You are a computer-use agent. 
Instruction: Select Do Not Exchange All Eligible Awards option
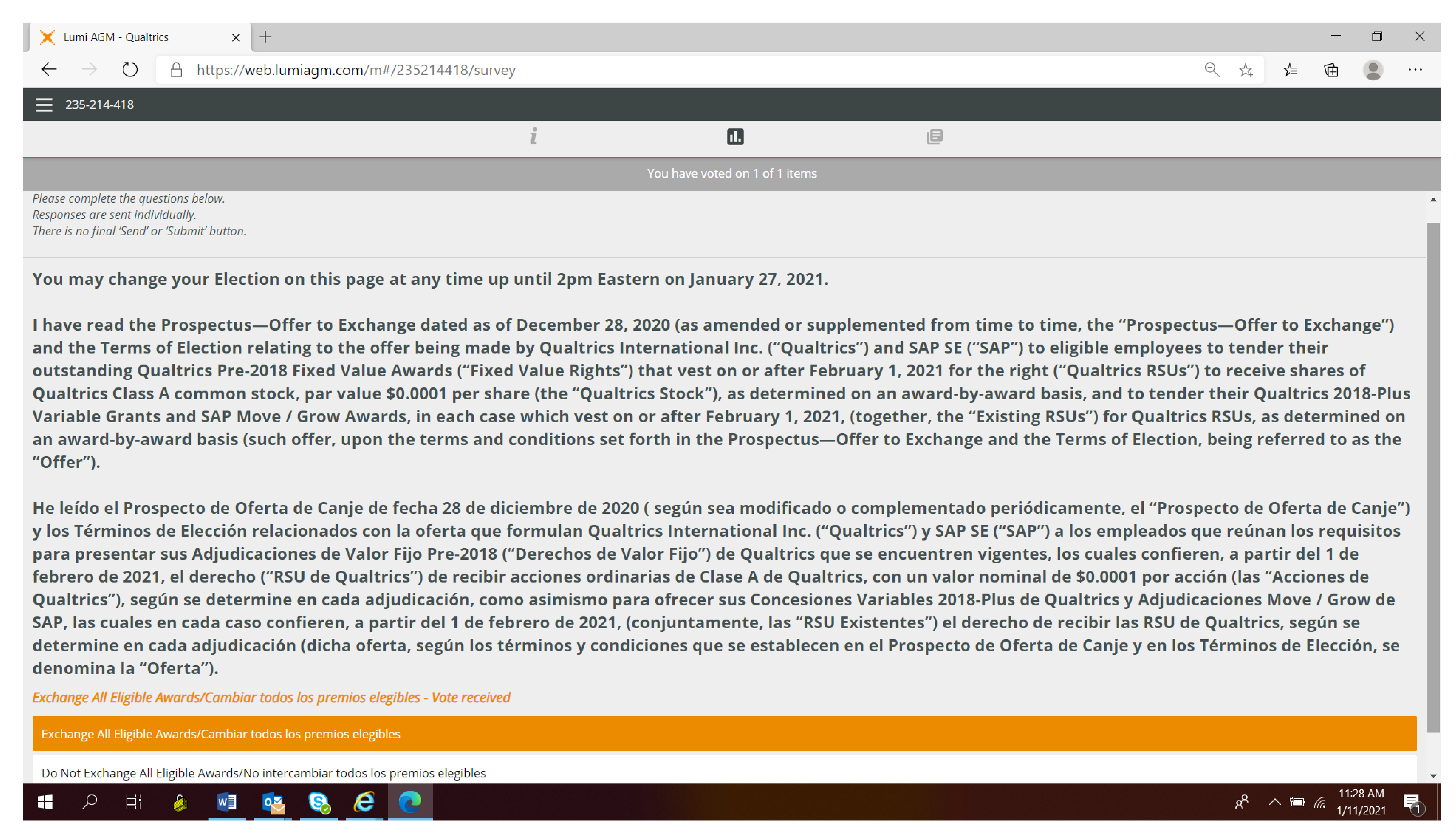pyautogui.click(x=724, y=772)
